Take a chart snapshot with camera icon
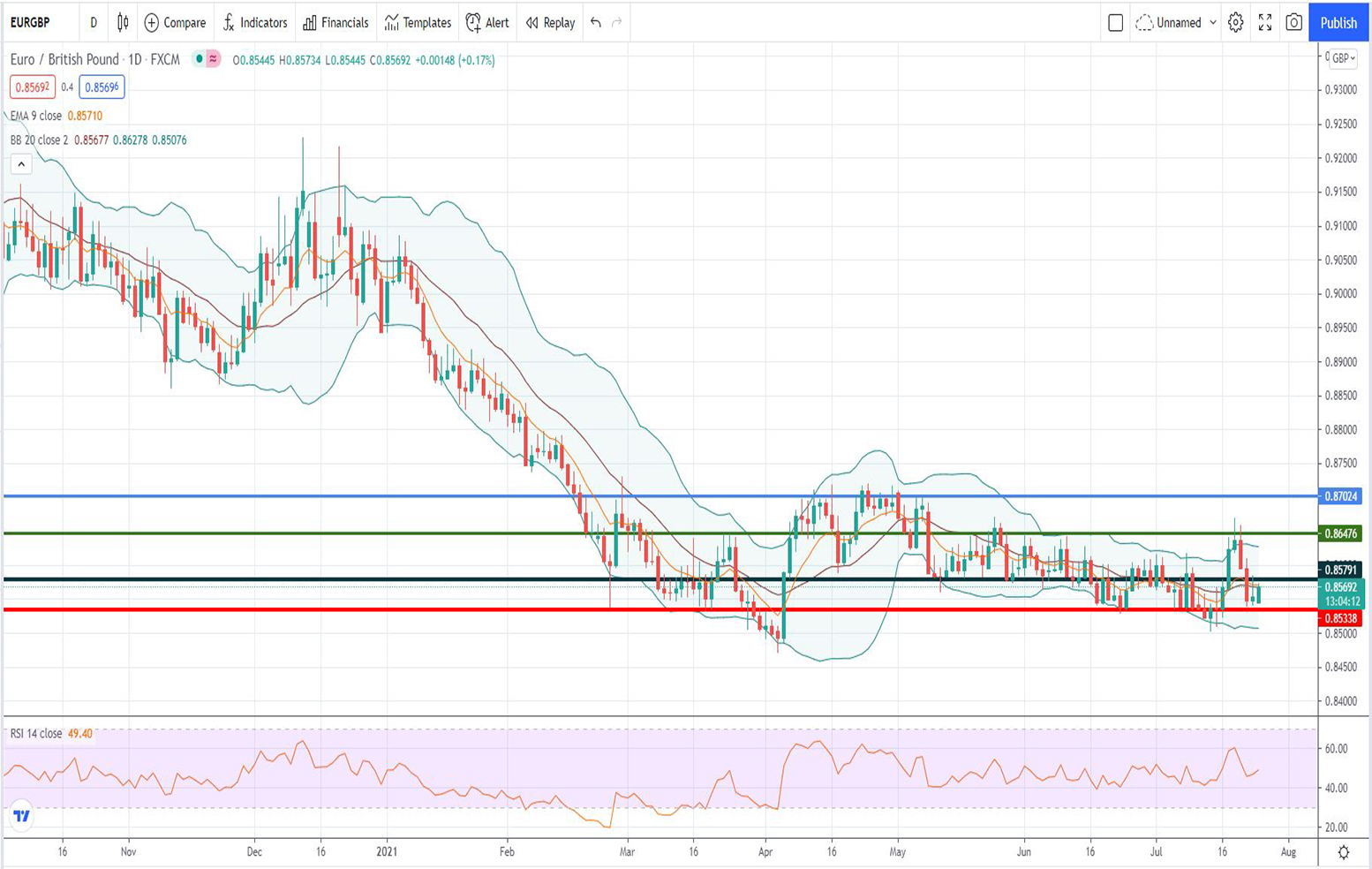The height and width of the screenshot is (869, 1372). click(1293, 23)
